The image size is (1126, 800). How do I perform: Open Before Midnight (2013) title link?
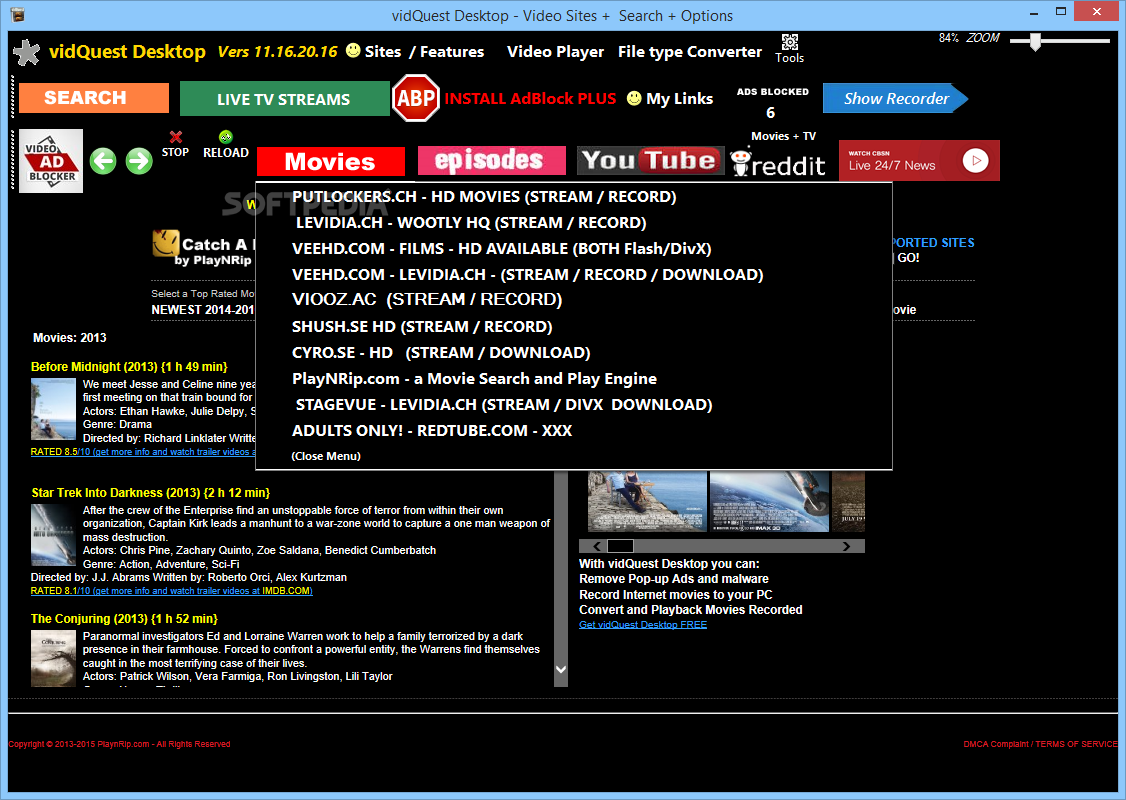tap(129, 367)
